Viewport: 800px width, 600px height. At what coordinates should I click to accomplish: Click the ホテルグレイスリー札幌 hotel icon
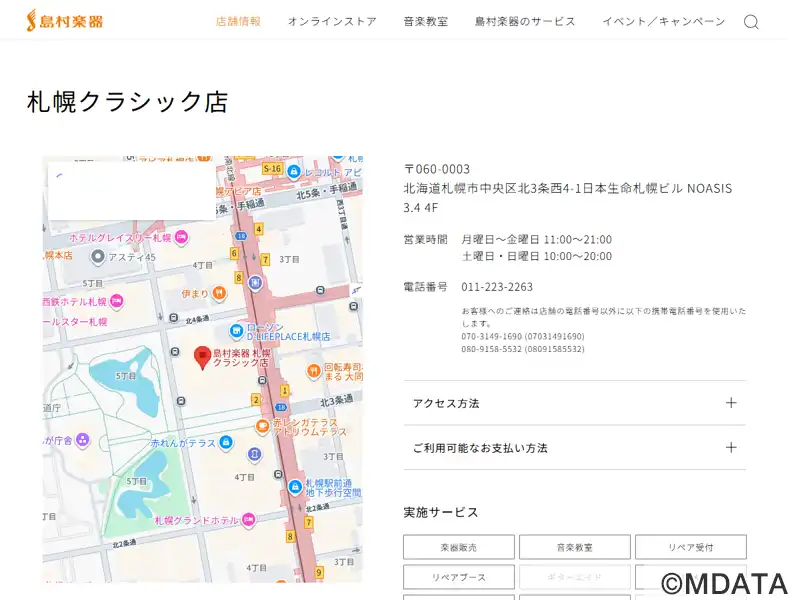tap(183, 238)
